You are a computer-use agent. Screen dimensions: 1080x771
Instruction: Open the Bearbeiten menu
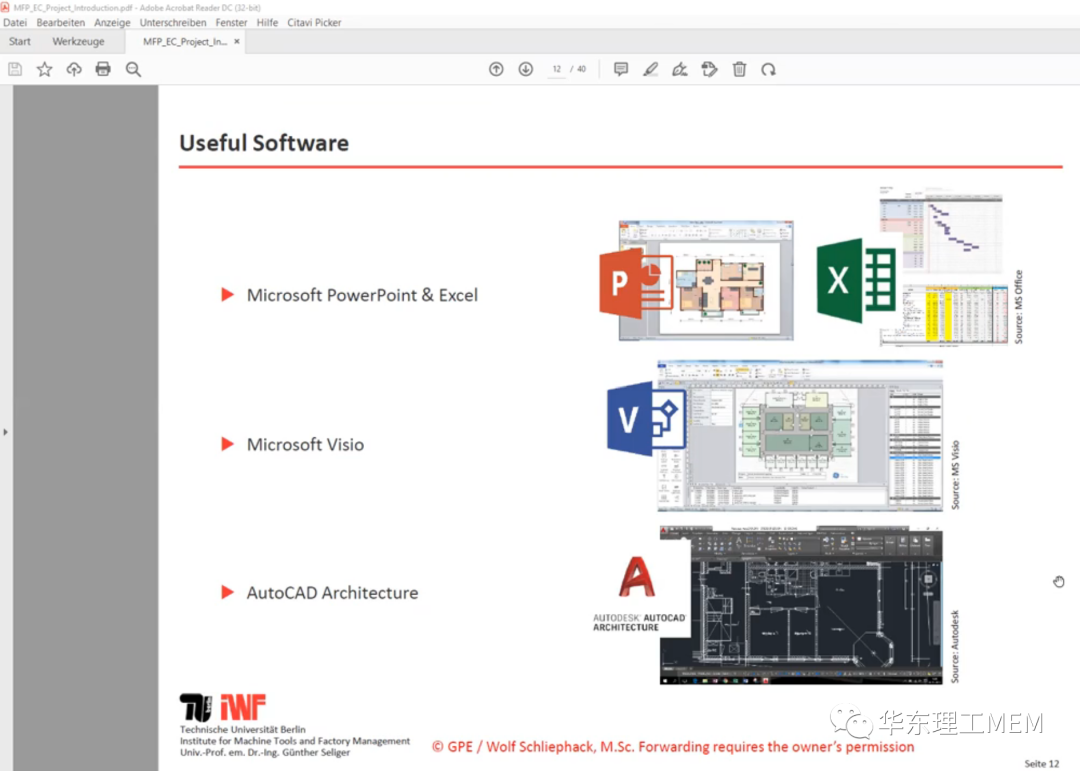point(61,22)
